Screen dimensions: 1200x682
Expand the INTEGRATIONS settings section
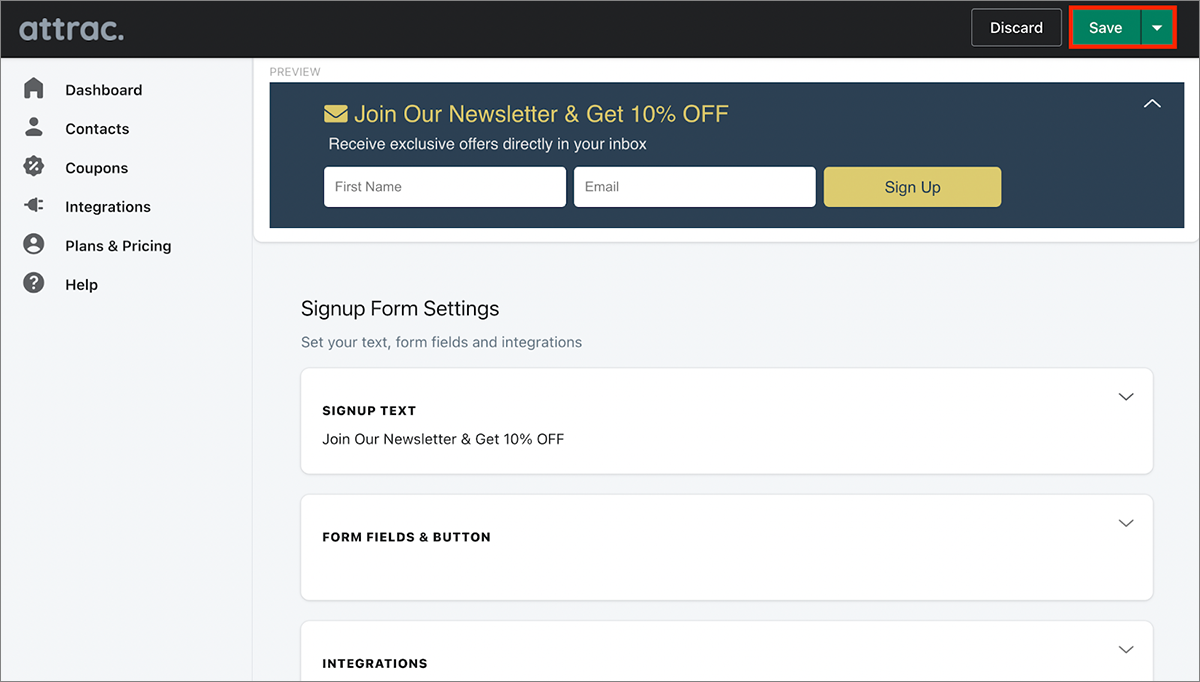pyautogui.click(x=1126, y=649)
